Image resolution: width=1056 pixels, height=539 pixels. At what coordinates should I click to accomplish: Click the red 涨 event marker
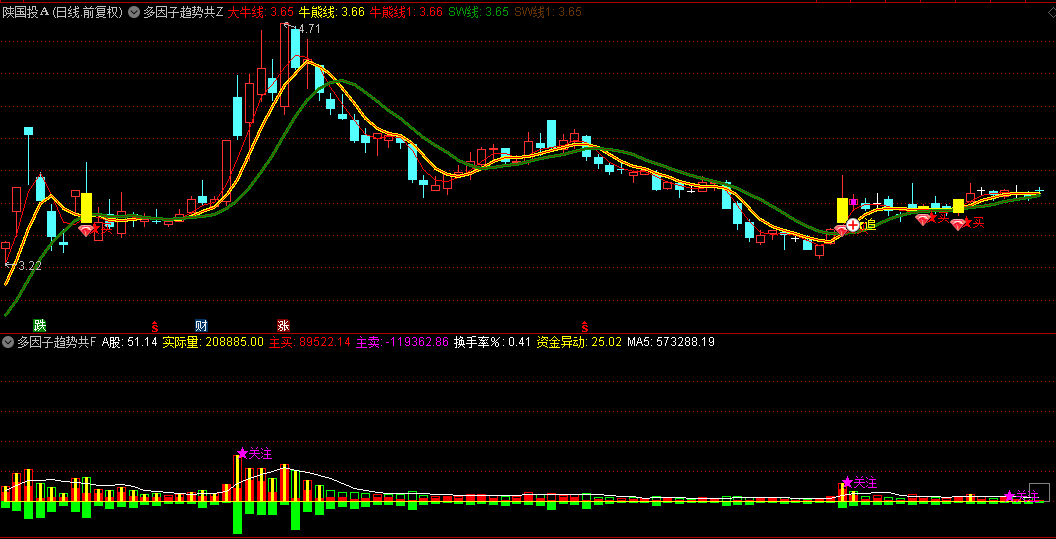(283, 326)
